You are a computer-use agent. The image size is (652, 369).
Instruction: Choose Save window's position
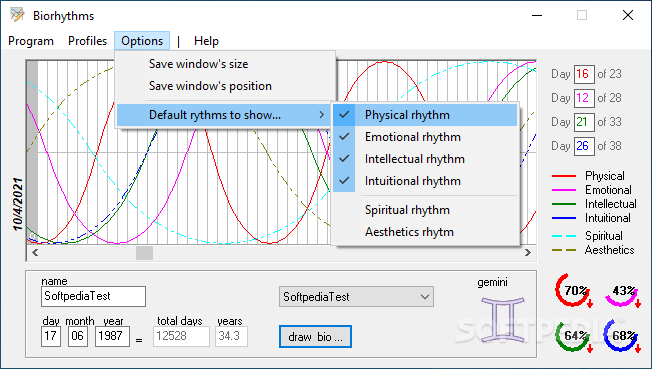[225, 86]
